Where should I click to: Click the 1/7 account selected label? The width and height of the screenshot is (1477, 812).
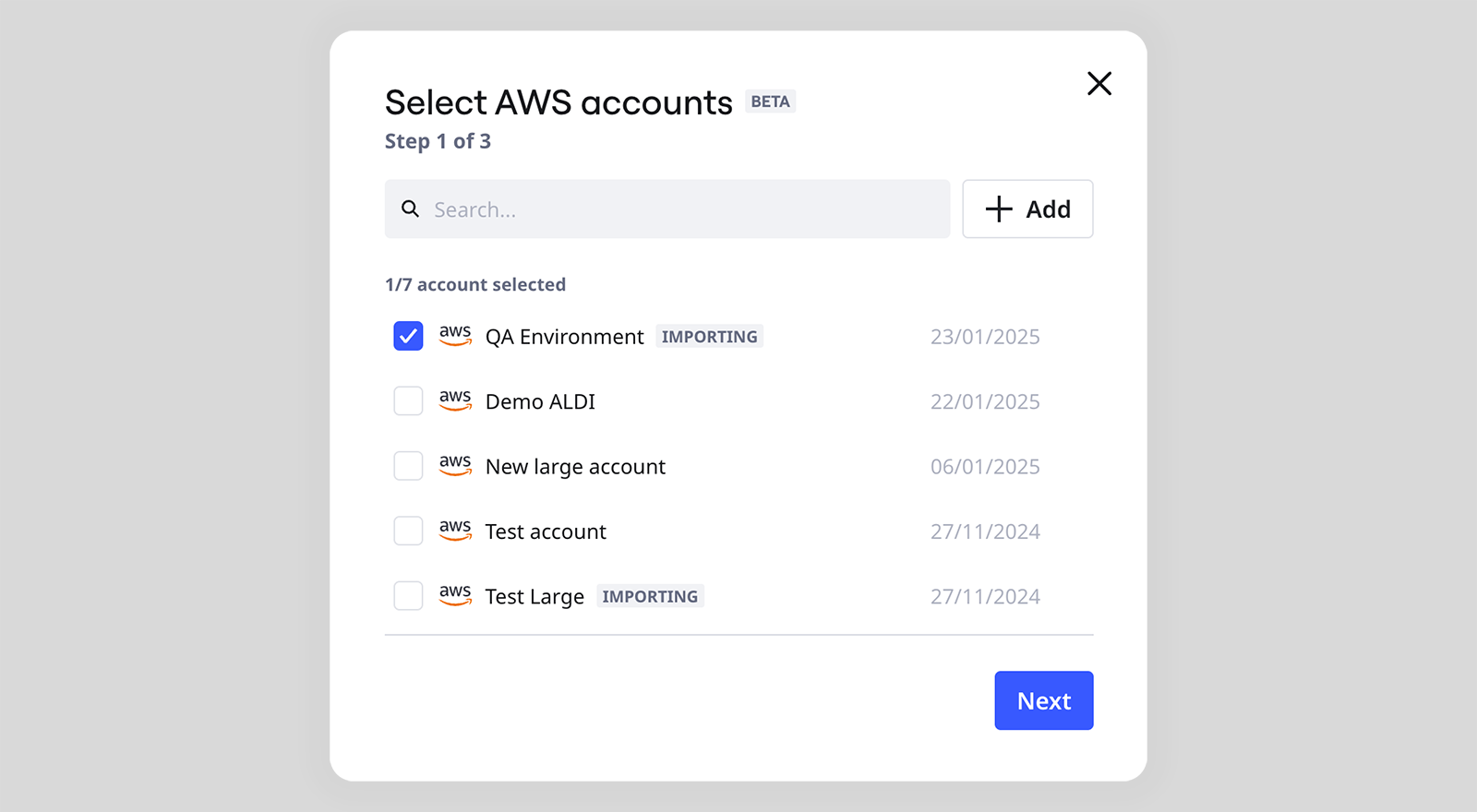click(475, 284)
